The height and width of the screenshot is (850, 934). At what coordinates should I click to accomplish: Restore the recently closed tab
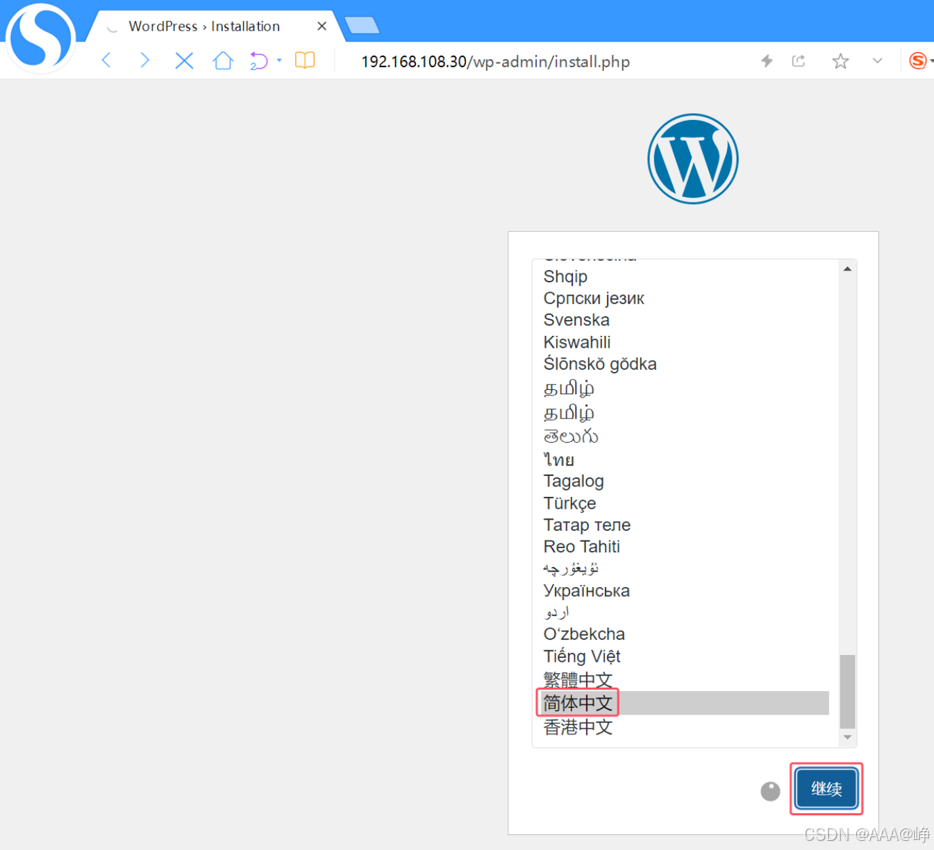[259, 61]
